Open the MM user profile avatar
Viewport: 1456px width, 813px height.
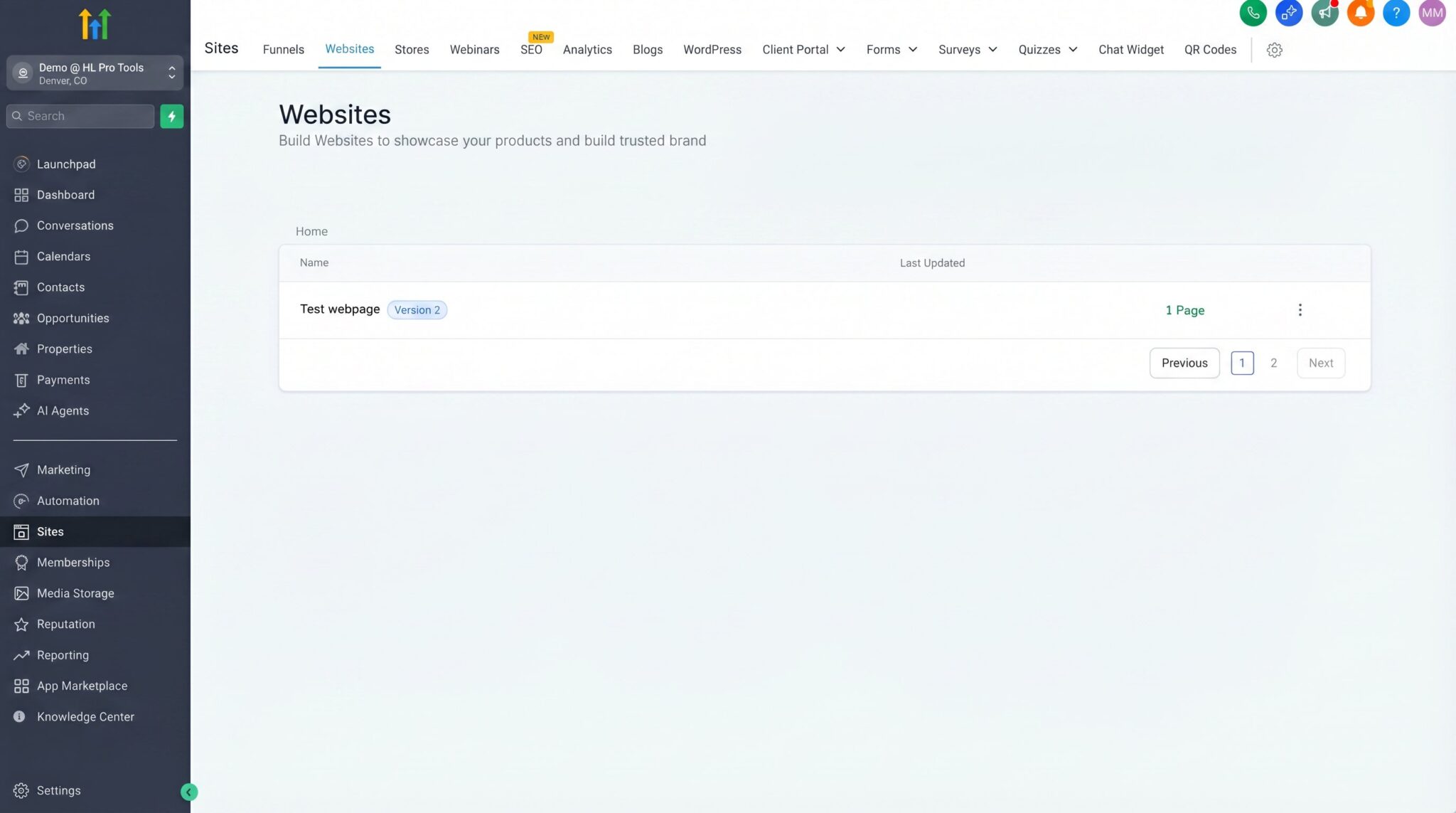pyautogui.click(x=1432, y=13)
